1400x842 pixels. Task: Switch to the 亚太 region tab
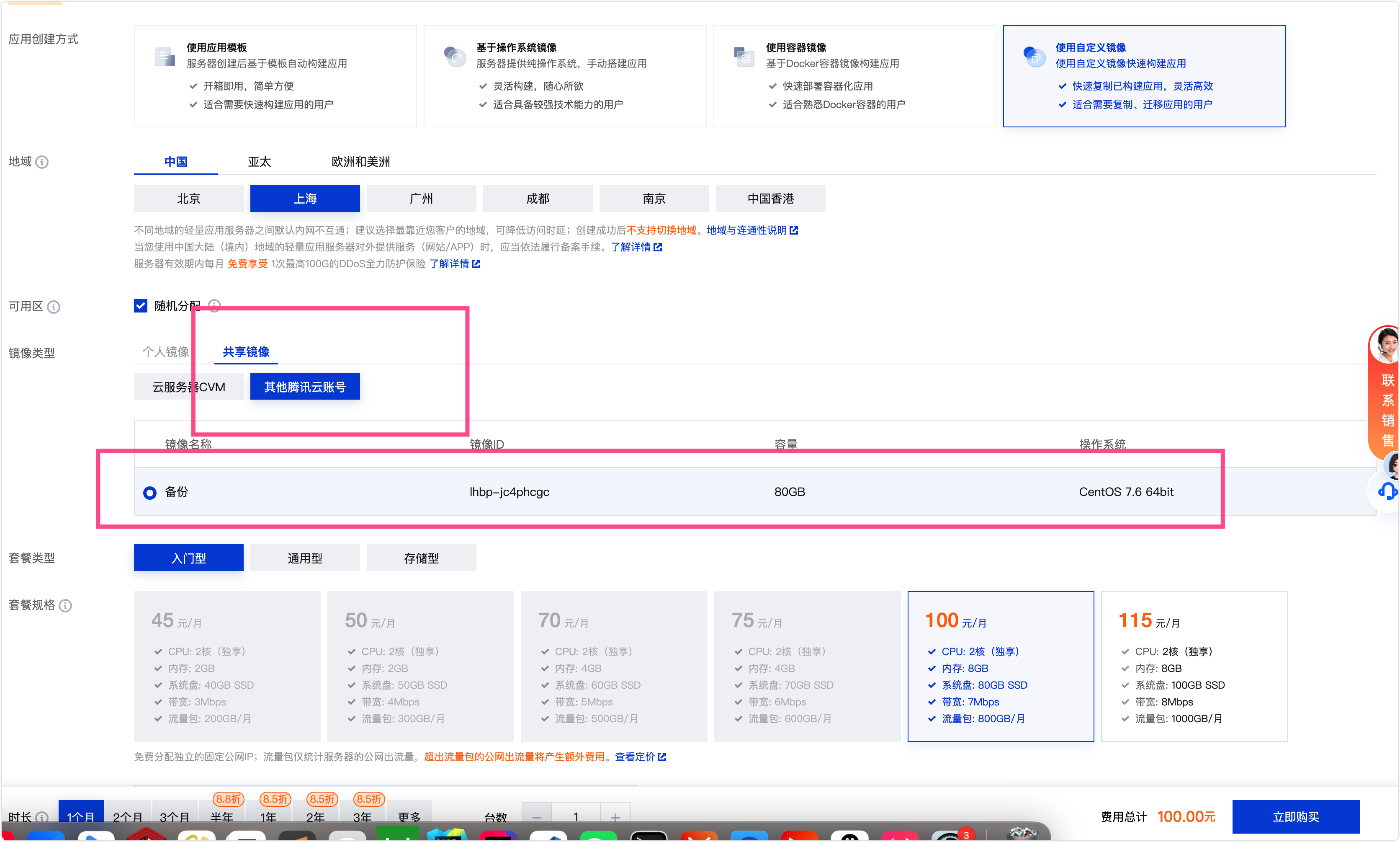tap(260, 162)
